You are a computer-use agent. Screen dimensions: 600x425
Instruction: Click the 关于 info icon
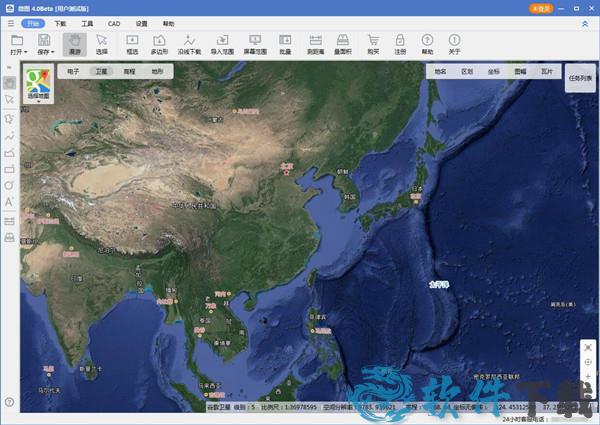(454, 44)
